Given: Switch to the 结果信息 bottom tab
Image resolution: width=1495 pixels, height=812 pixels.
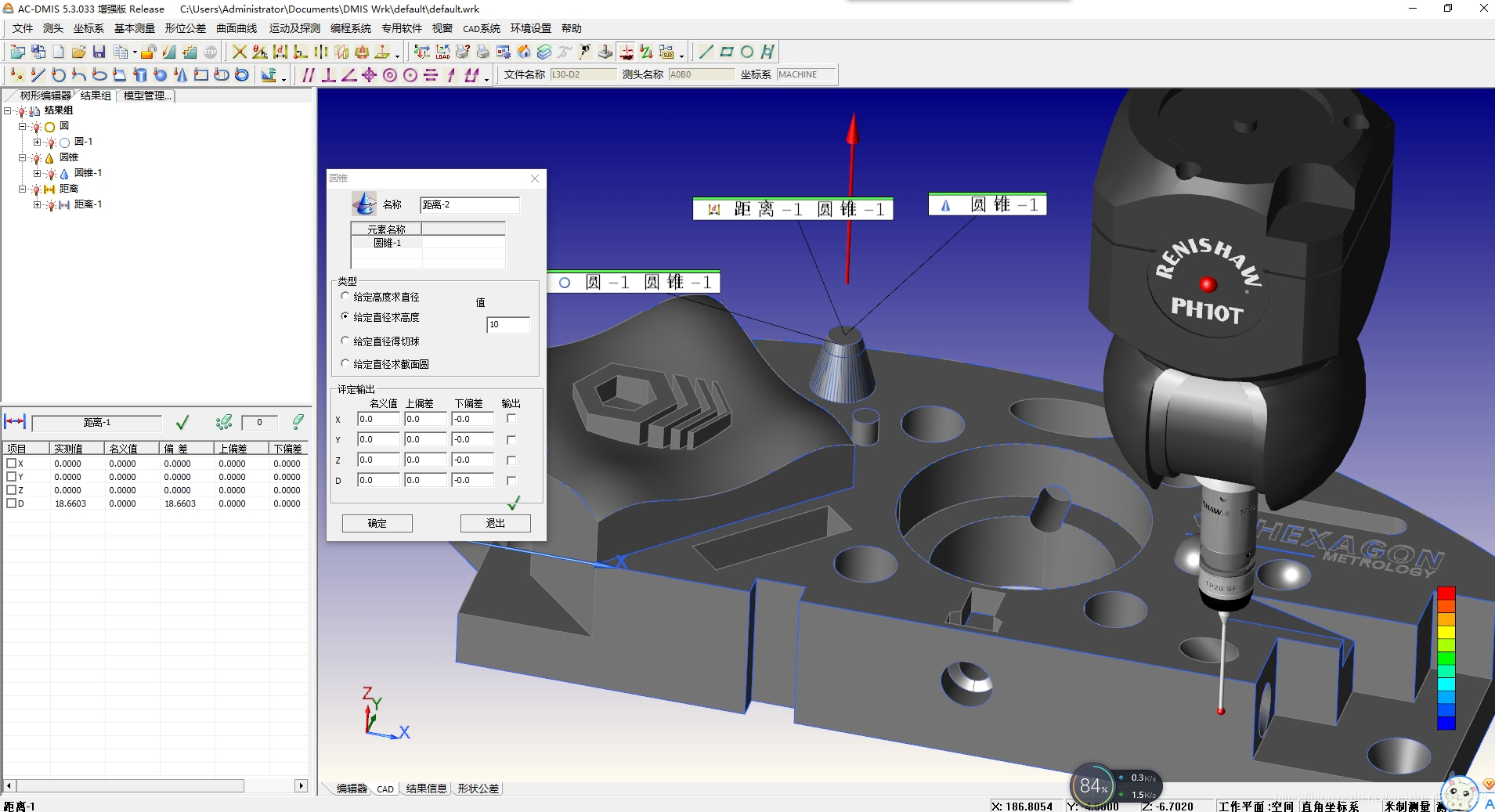Looking at the screenshot, I should tap(426, 789).
